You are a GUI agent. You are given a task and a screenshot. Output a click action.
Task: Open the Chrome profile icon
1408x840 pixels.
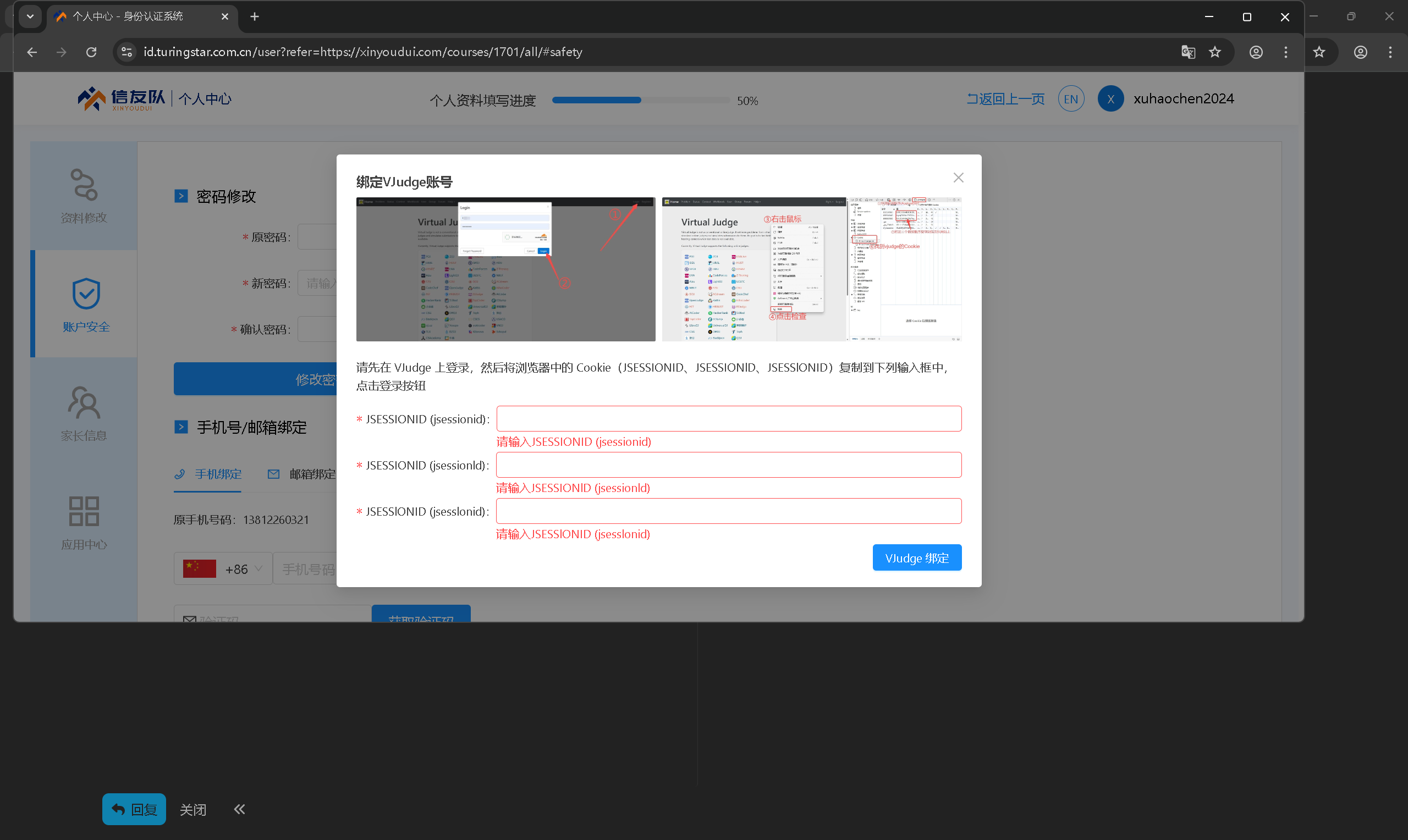click(1256, 52)
